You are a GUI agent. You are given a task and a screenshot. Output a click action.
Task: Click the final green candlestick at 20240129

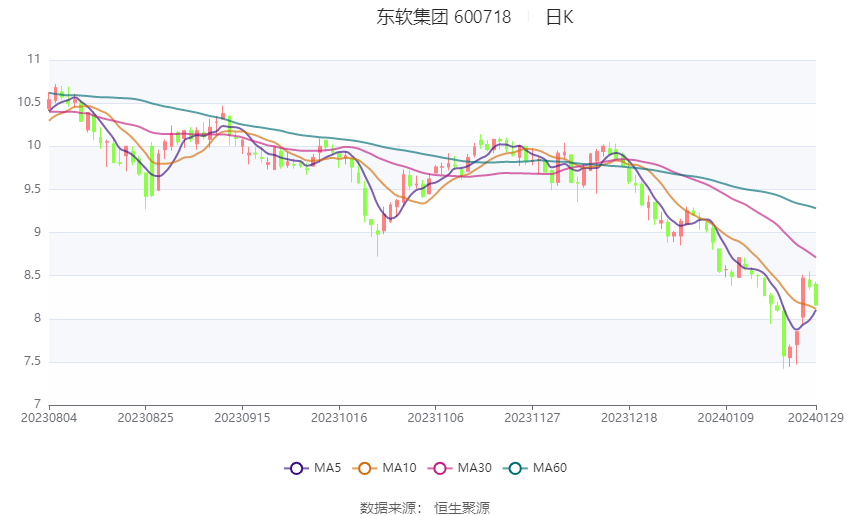(815, 294)
